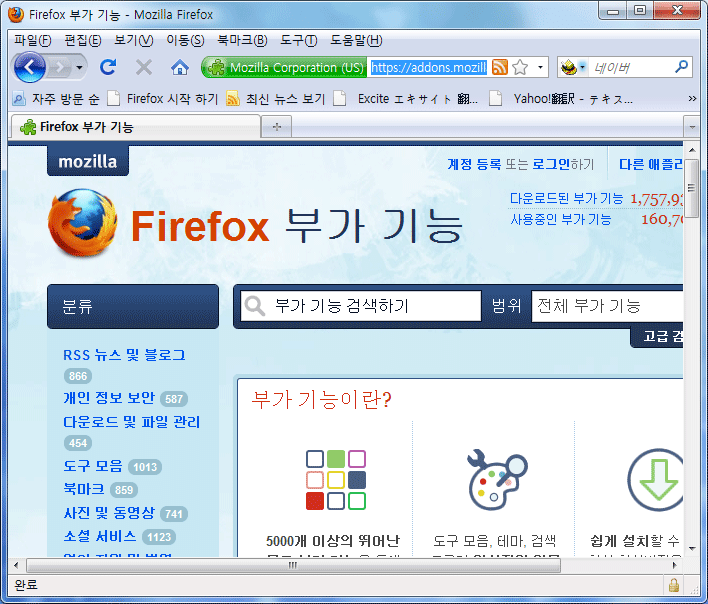Click the Firefox logo image

pos(83,223)
